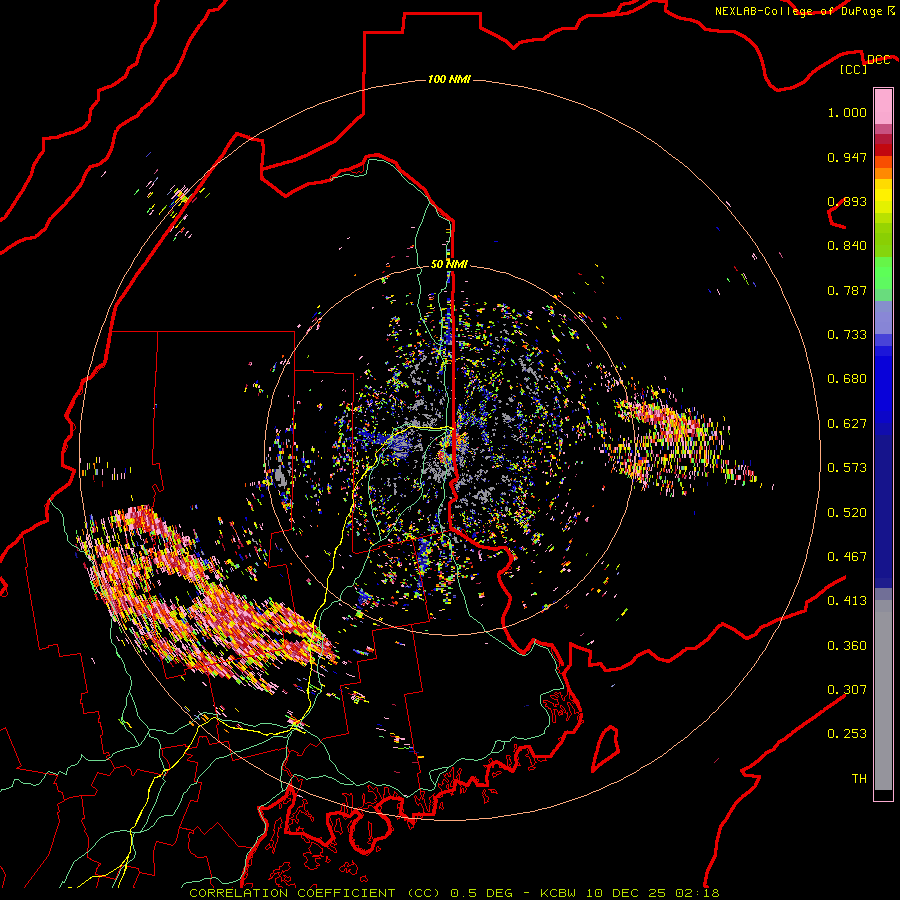
Task: Click the 0.893 scale value
Action: [x=847, y=201]
